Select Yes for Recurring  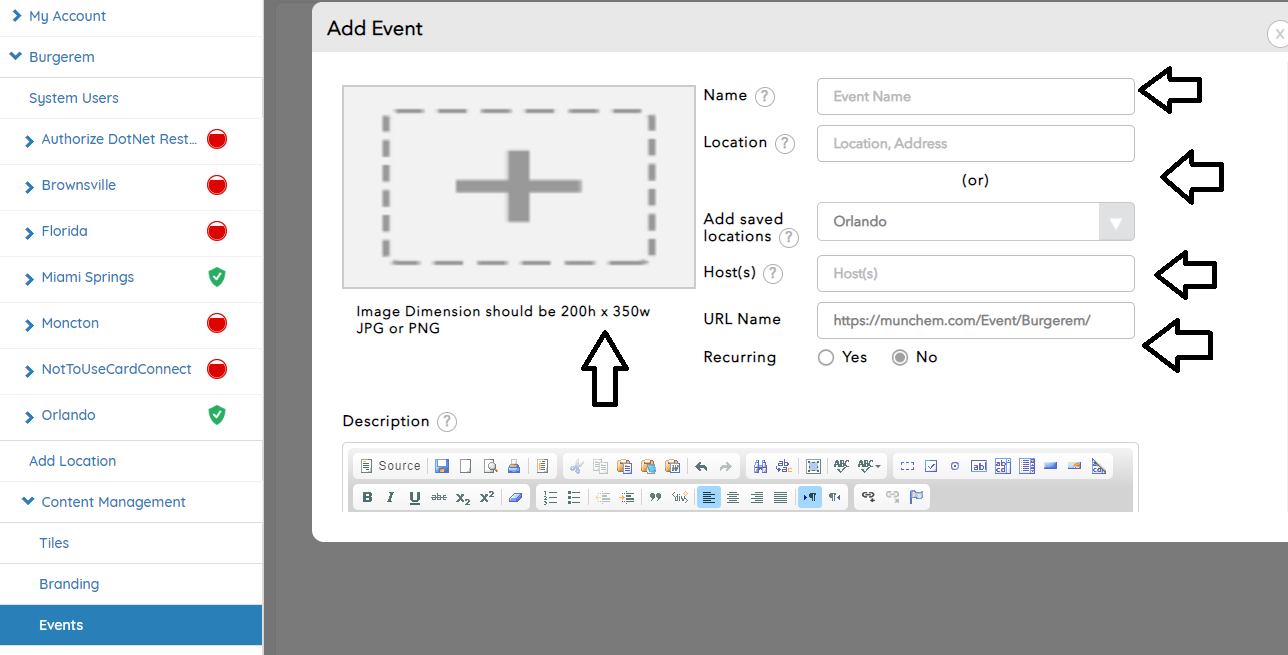click(826, 357)
